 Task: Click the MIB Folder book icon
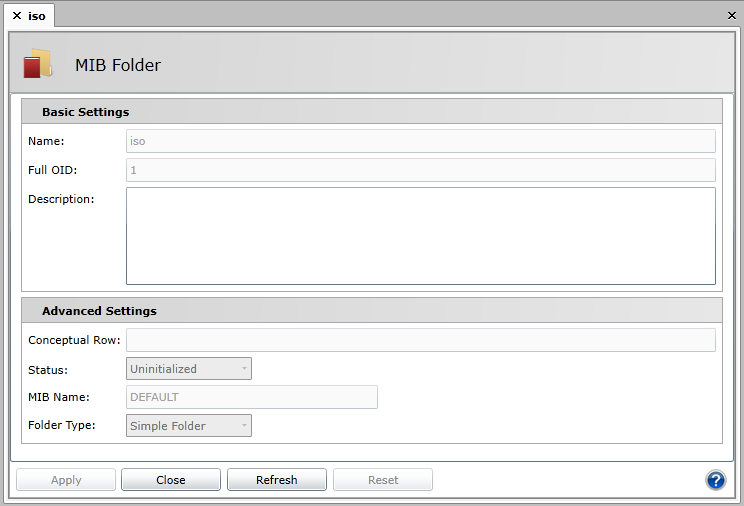point(38,65)
